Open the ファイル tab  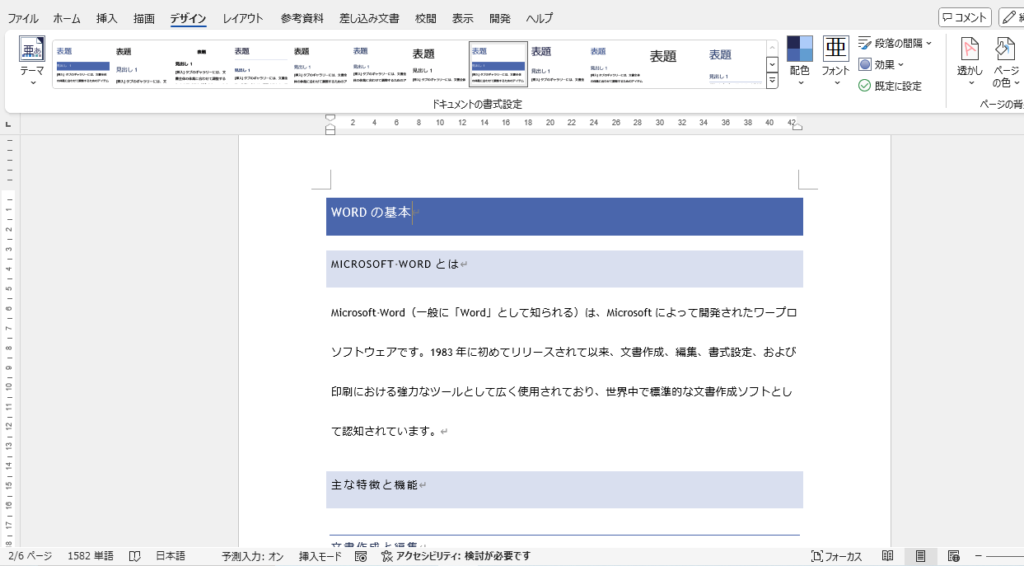(x=23, y=18)
